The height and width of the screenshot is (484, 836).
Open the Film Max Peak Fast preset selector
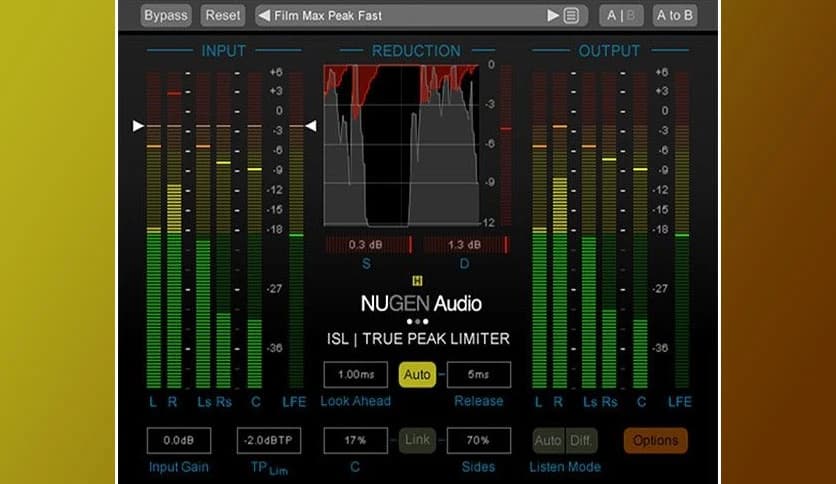click(x=421, y=15)
